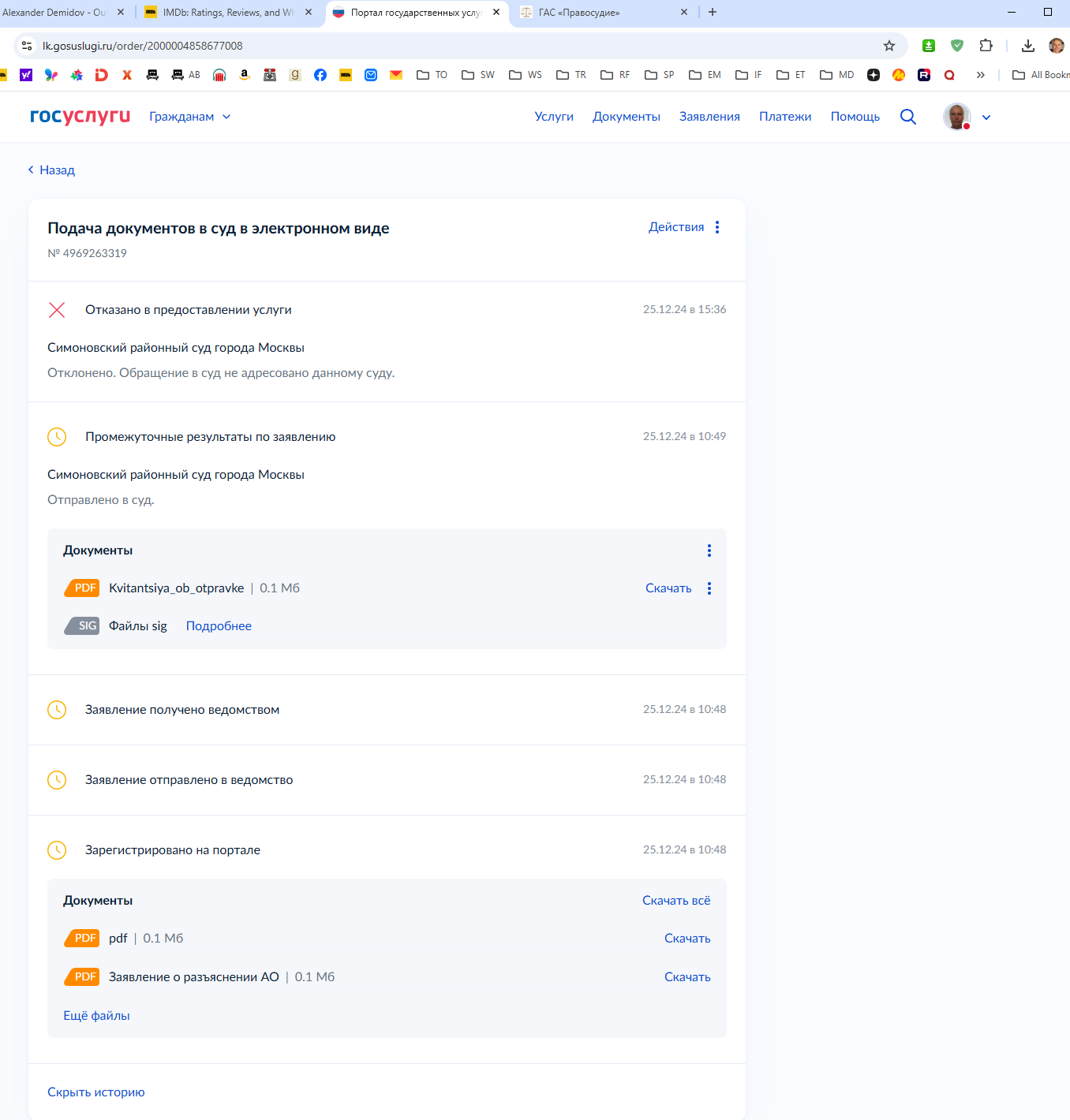Image resolution: width=1070 pixels, height=1120 pixels.
Task: Open the Yahoo bookmark icon
Action: pyautogui.click(x=26, y=75)
